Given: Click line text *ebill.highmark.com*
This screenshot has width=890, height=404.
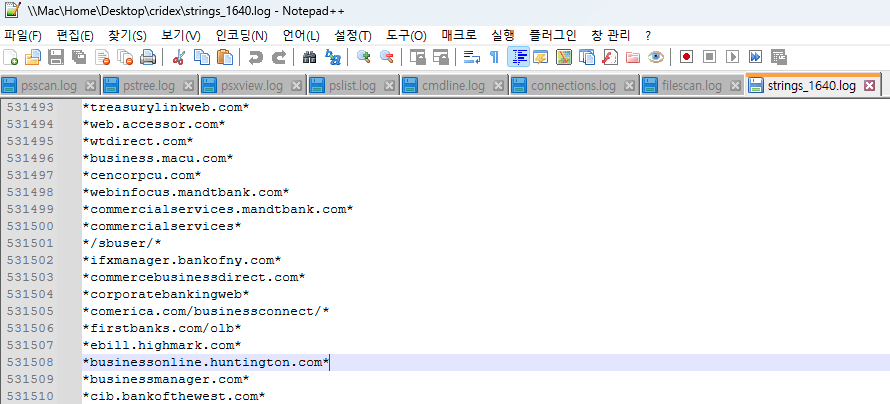Looking at the screenshot, I should click(162, 346).
